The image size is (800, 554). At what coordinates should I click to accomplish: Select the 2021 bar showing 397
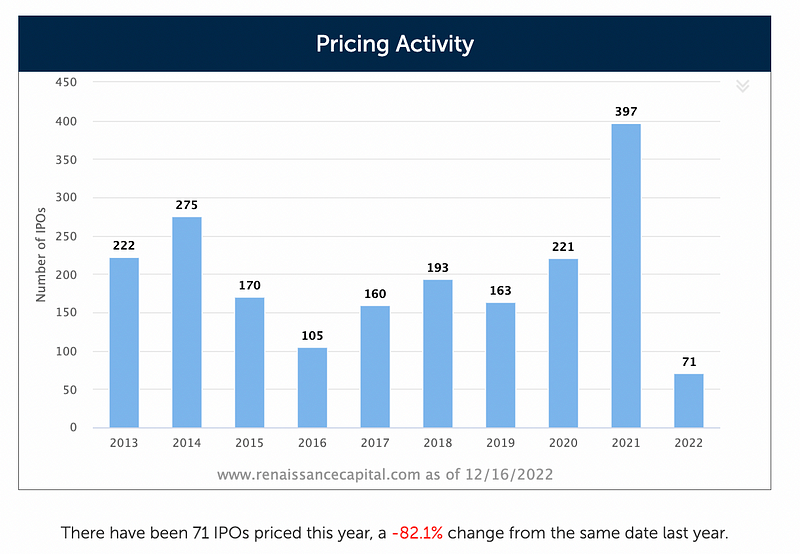coord(626,275)
